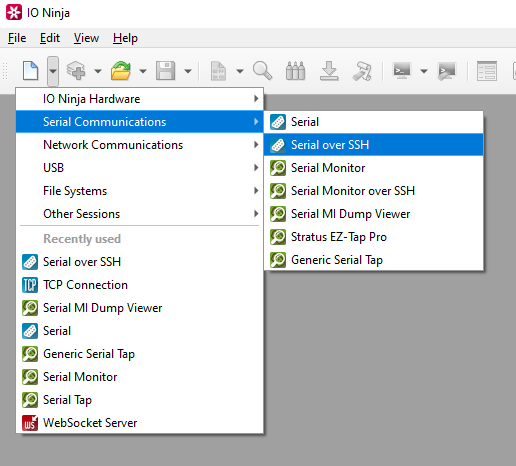Image resolution: width=516 pixels, height=466 pixels.
Task: Expand the IO Ninja Hardware submenu
Action: pyautogui.click(x=140, y=99)
